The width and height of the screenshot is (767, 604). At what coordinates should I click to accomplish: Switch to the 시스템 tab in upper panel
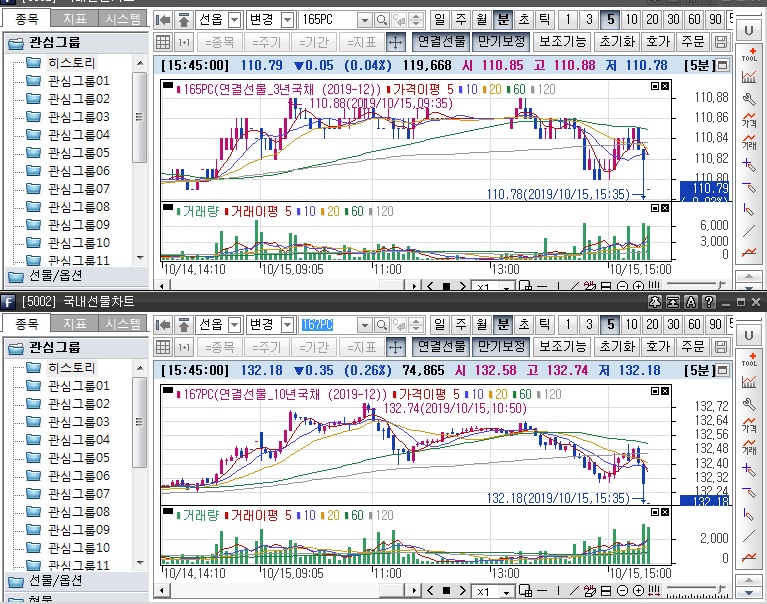point(123,19)
